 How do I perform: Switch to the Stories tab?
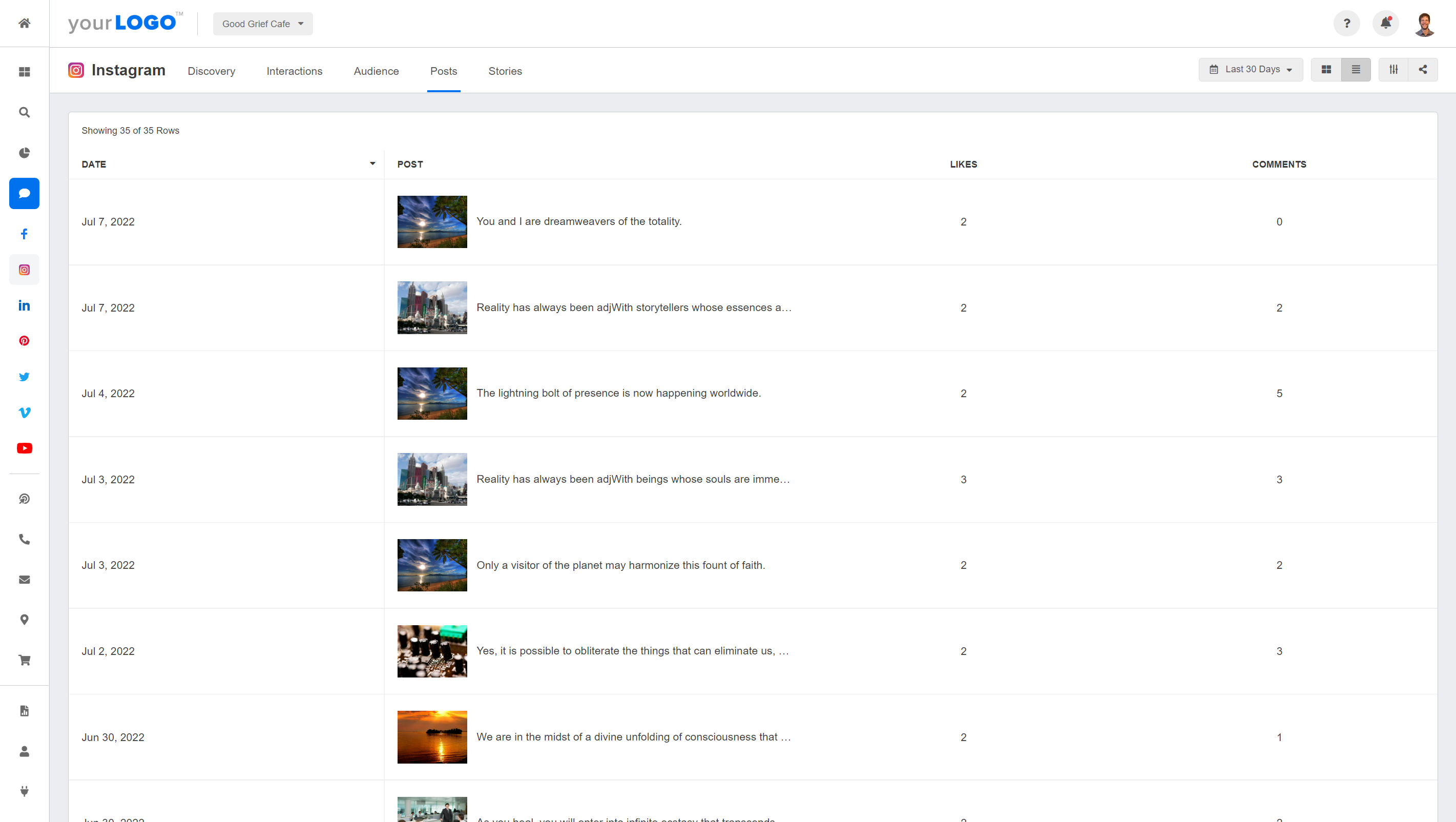coord(505,71)
